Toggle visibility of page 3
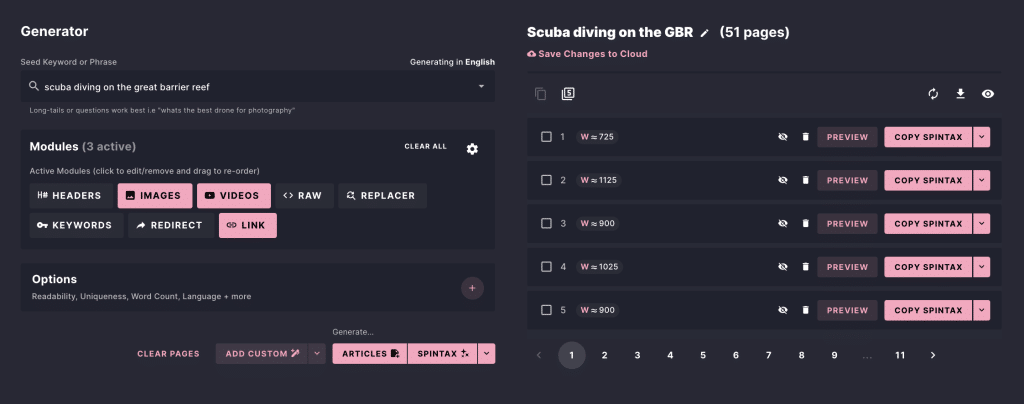The height and width of the screenshot is (404, 1024). [783, 224]
